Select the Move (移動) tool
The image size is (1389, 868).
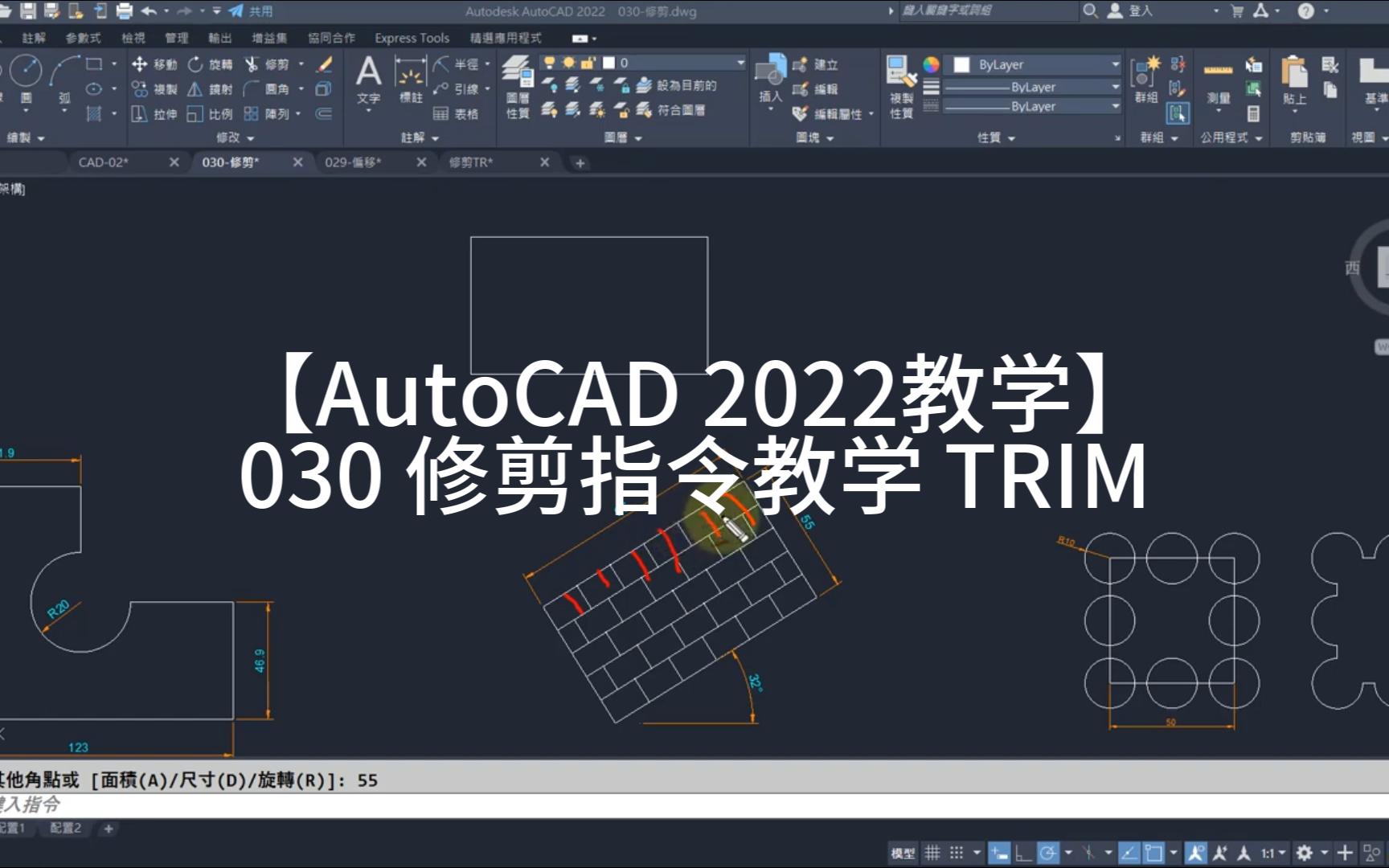[x=154, y=64]
